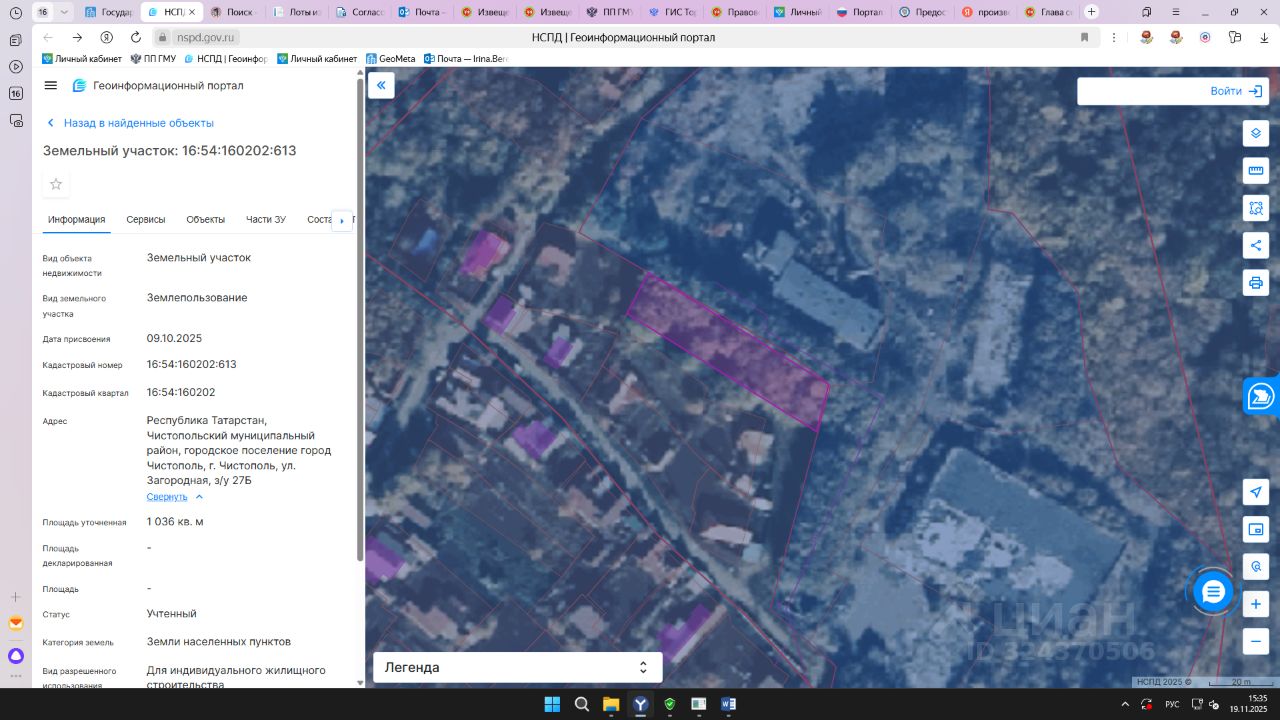Screen dimensions: 1280x720
Task: Select cadastral quarter 16:54:160202 value
Action: [181, 393]
